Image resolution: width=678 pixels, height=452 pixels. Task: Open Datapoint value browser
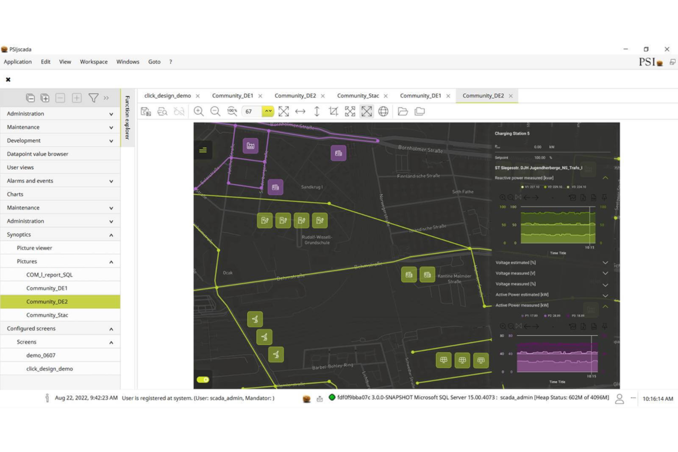click(60, 154)
